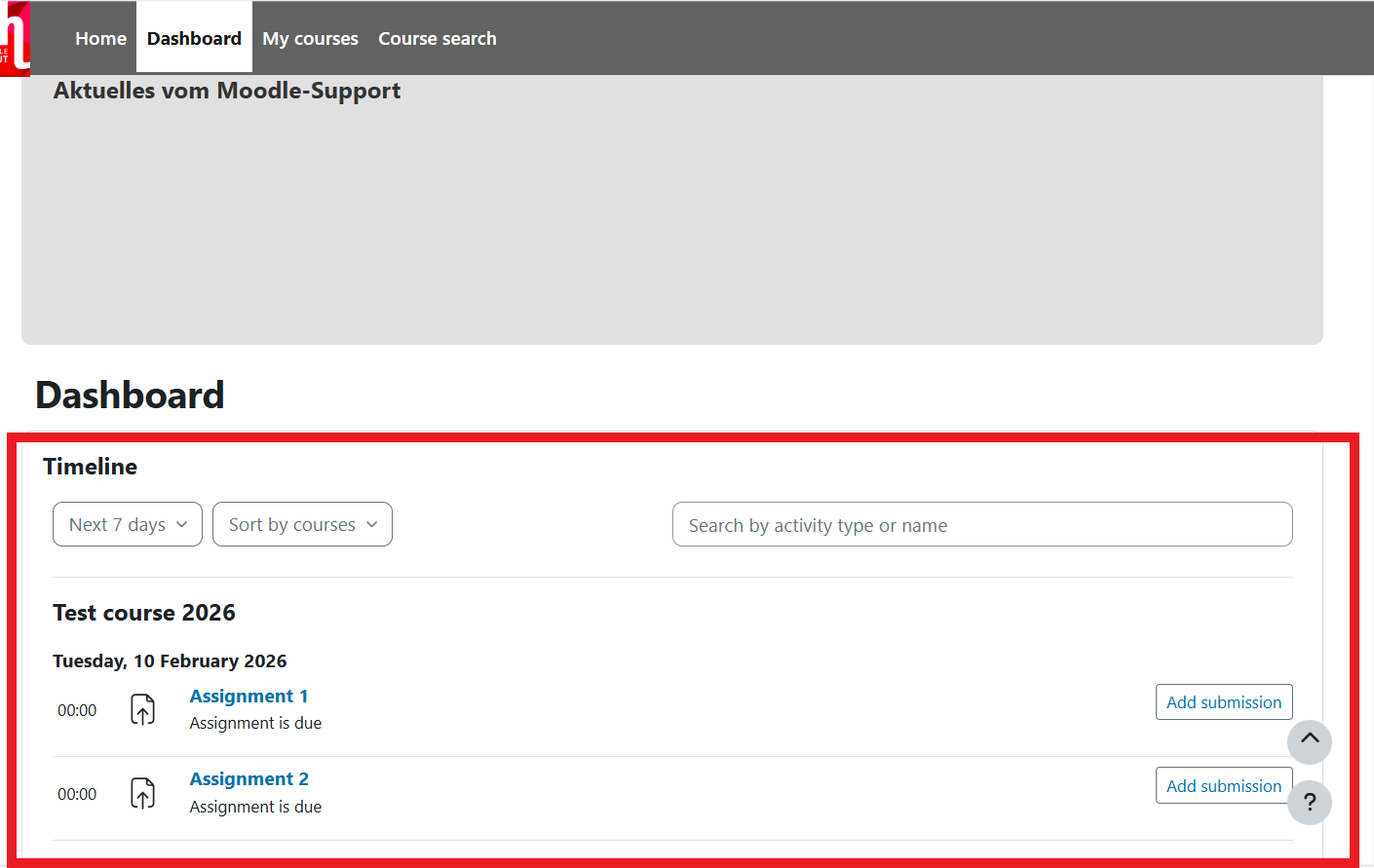Click the round scroll-to-top arrow button
The width and height of the screenshot is (1374, 868).
click(1309, 741)
